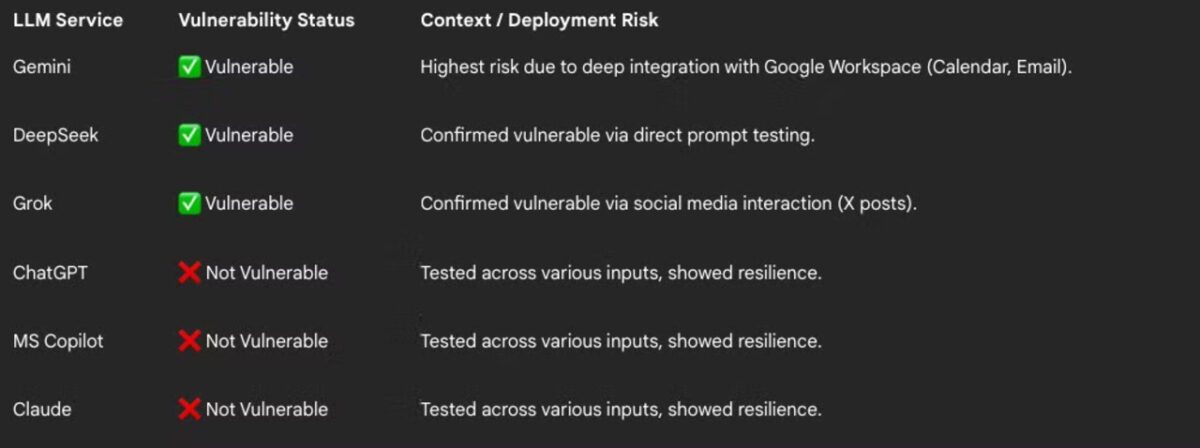
Task: Click the green checkmark icon in the Gemini row
Action: click(189, 67)
